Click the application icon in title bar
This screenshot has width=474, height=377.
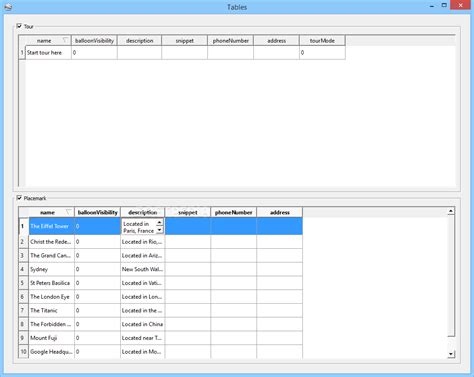(8, 6)
